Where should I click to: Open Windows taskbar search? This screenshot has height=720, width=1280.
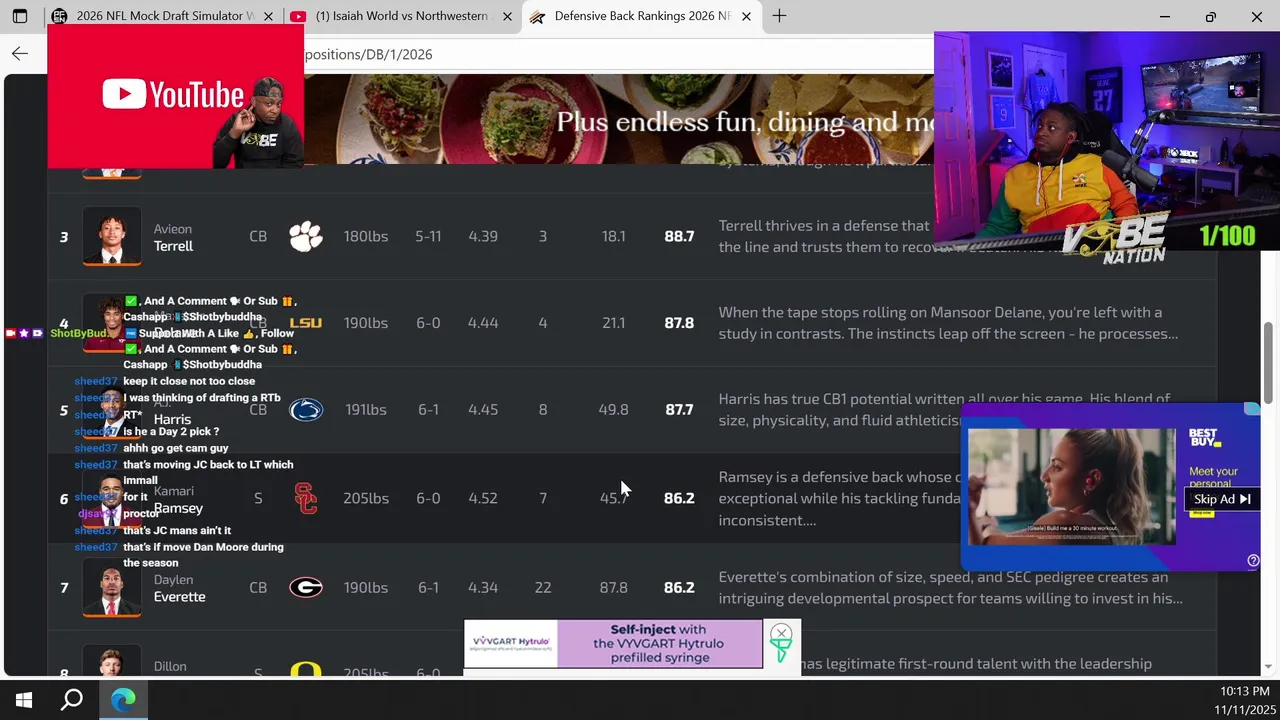tap(72, 700)
